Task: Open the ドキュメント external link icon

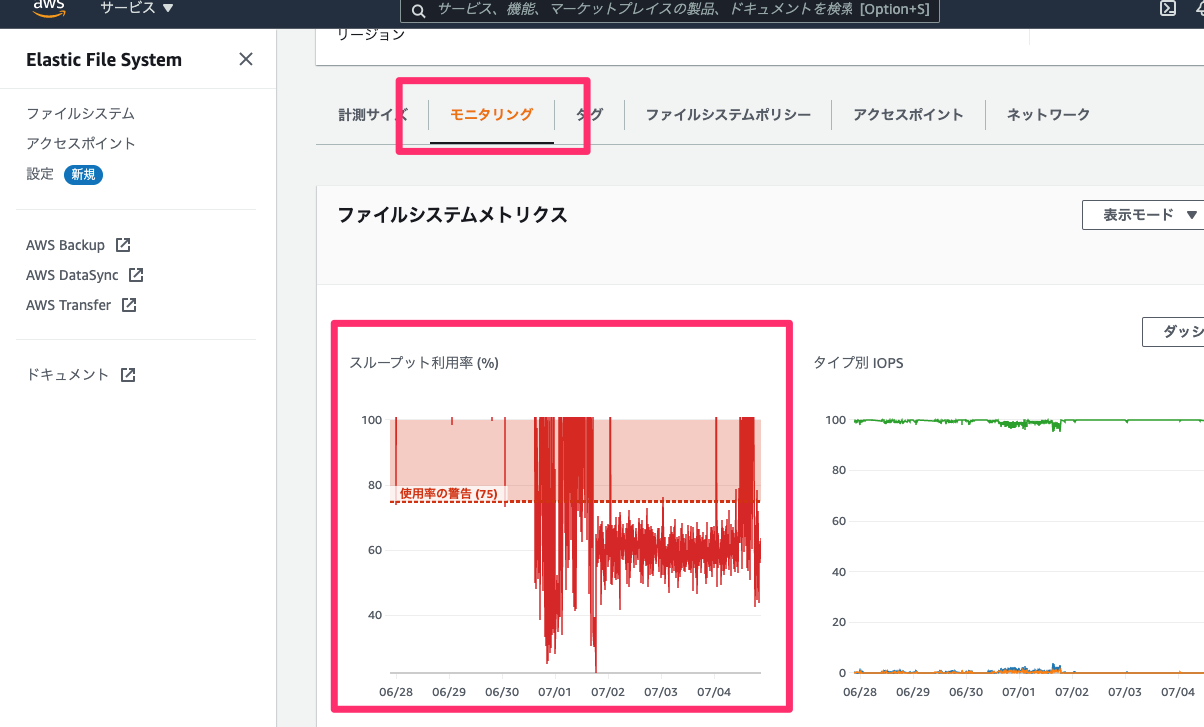Action: point(126,373)
